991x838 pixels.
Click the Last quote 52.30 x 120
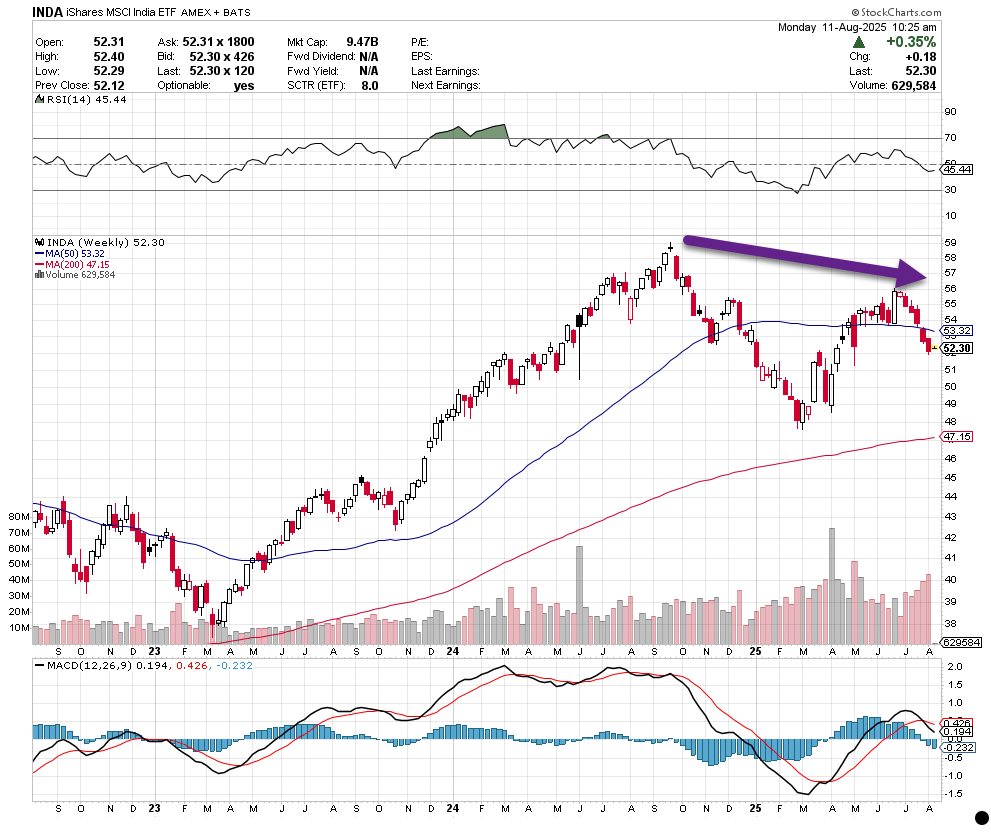point(222,71)
